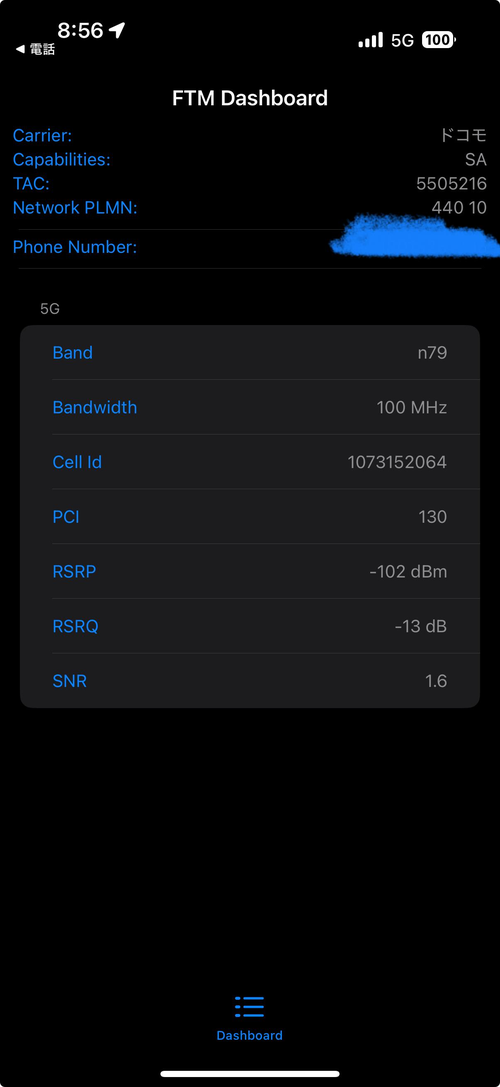
Task: Tap the Dashboard list icon
Action: [250, 1006]
